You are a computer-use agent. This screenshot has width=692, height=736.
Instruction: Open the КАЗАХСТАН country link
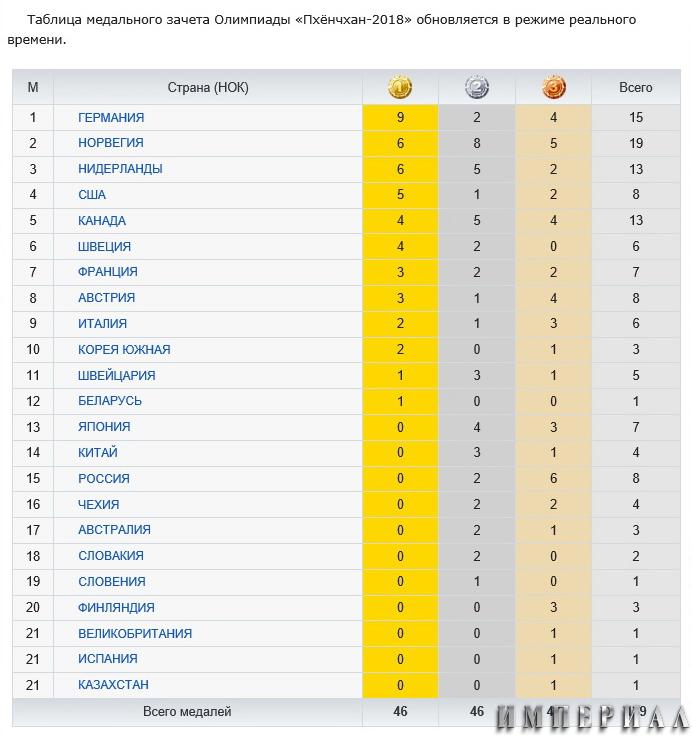113,685
